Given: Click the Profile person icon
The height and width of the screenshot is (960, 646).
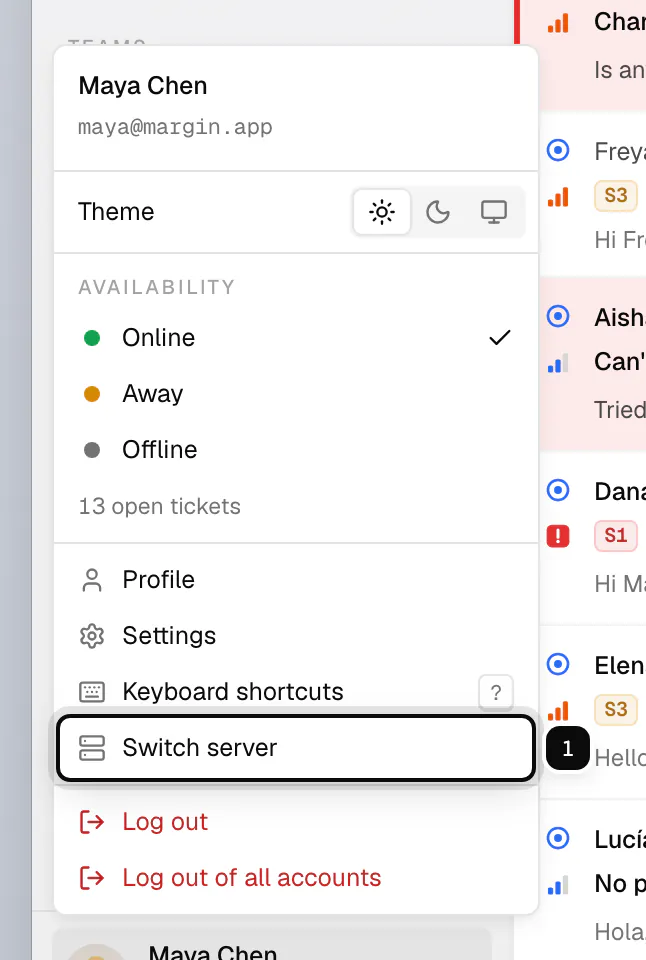Looking at the screenshot, I should click(x=92, y=580).
